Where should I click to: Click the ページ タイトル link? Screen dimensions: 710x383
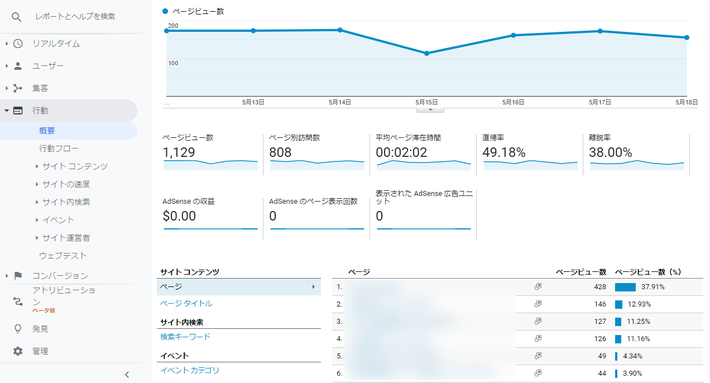pyautogui.click(x=186, y=303)
